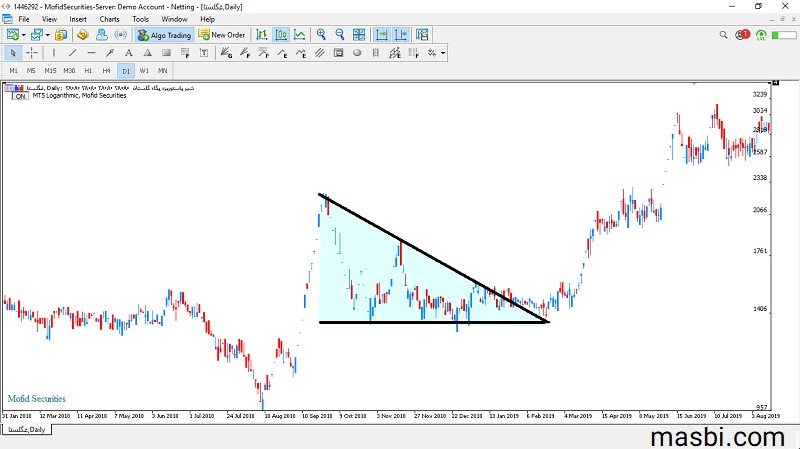Select the ellipse drawing tool

[x=357, y=53]
